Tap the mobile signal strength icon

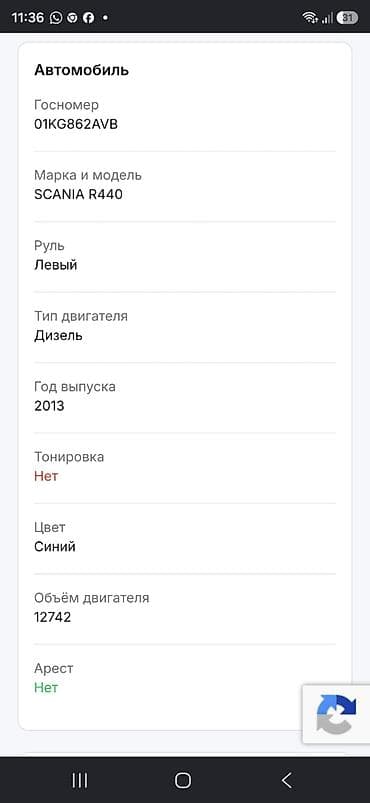(327, 17)
